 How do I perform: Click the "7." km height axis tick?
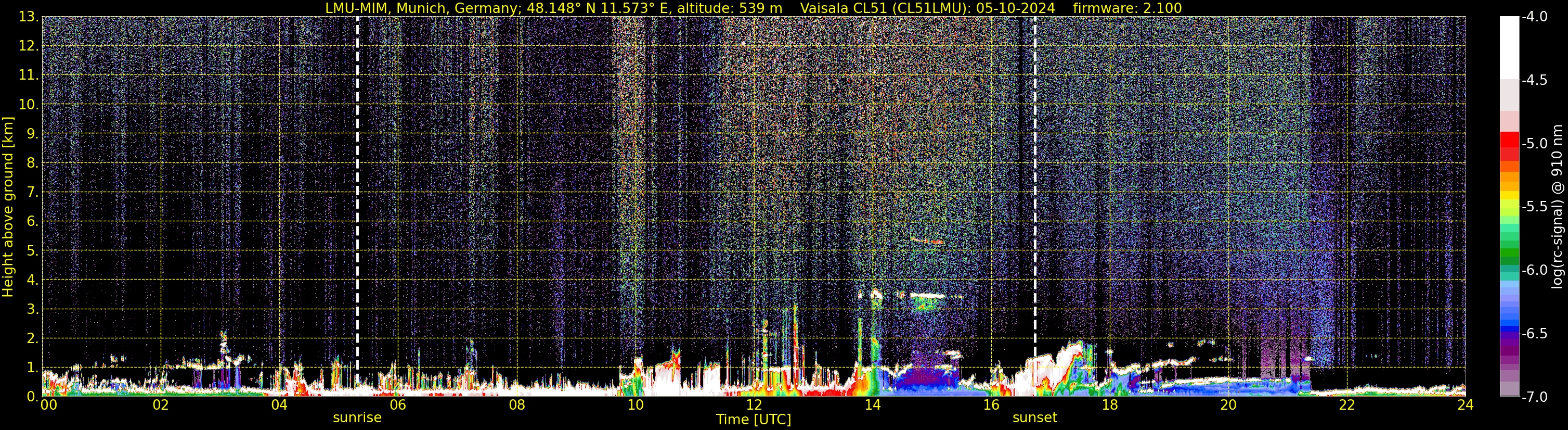click(32, 192)
